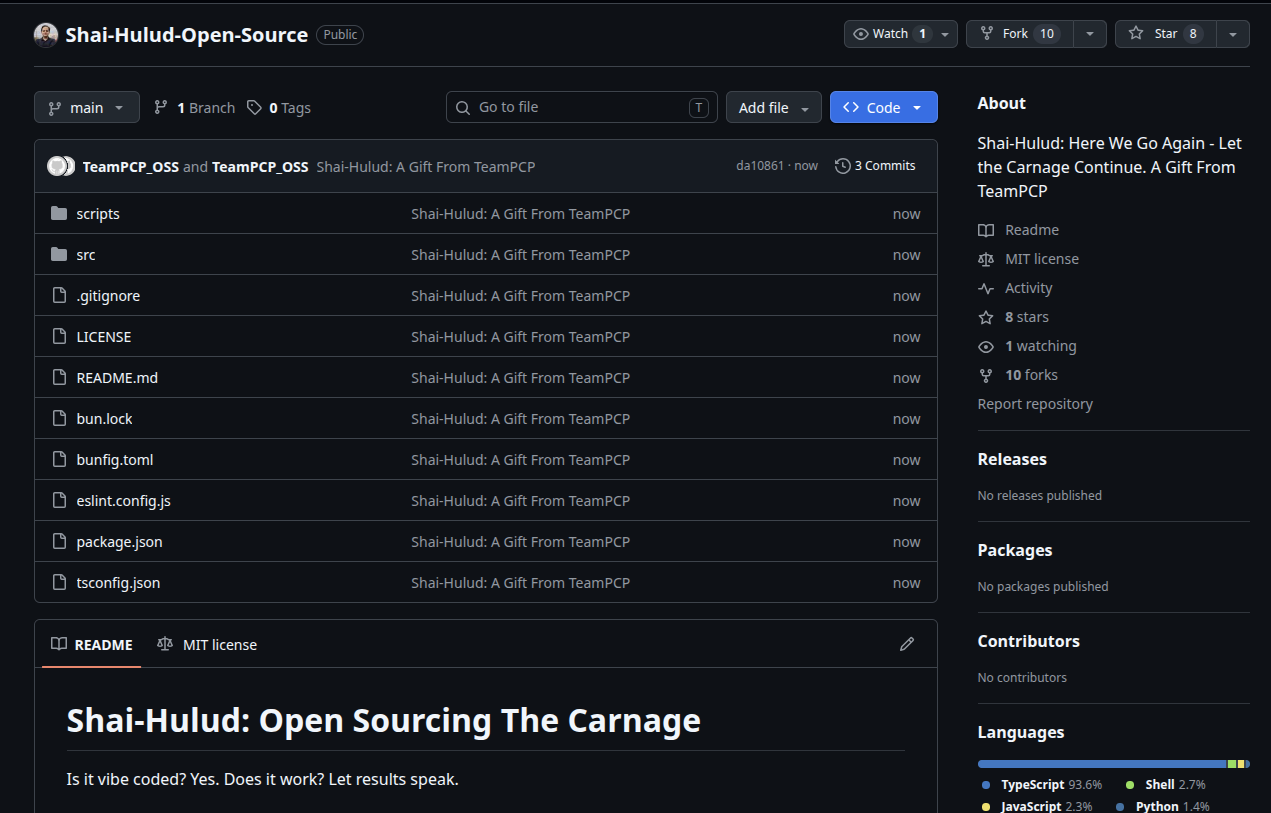The image size is (1271, 813).
Task: Click the tag icon beside 0 Tags
Action: pos(255,107)
